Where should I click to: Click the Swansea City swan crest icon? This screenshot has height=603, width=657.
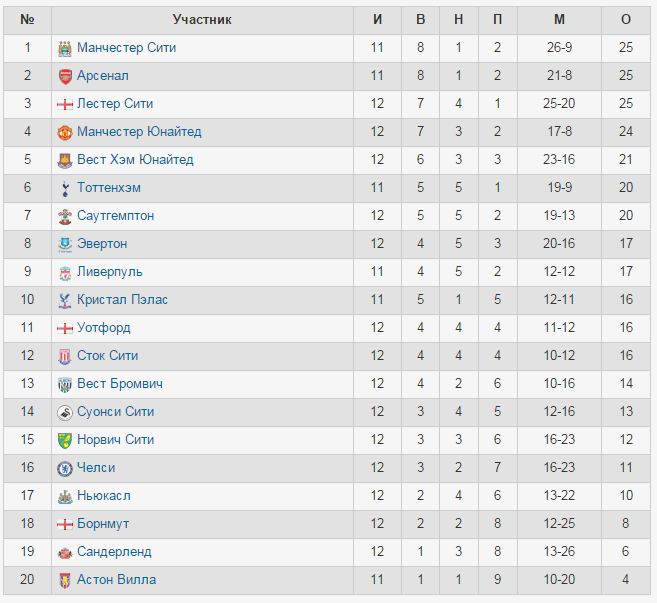pyautogui.click(x=65, y=412)
